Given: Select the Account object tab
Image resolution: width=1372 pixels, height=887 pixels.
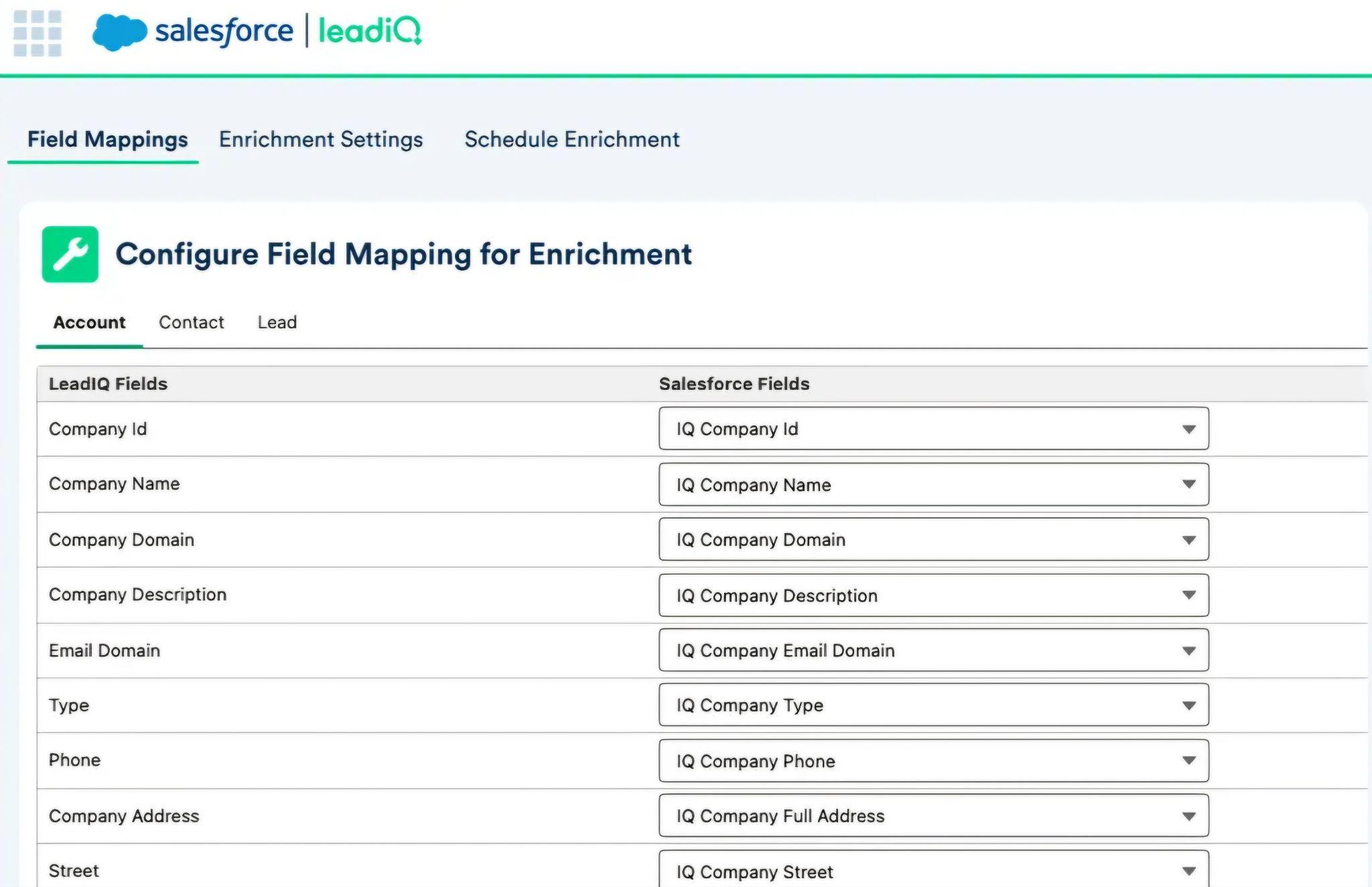Looking at the screenshot, I should coord(89,322).
